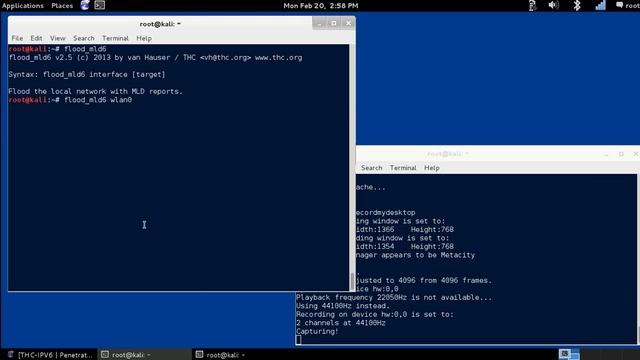The image size is (640, 360).
Task: Minimize the front root@kali terminal window
Action: (320, 23)
